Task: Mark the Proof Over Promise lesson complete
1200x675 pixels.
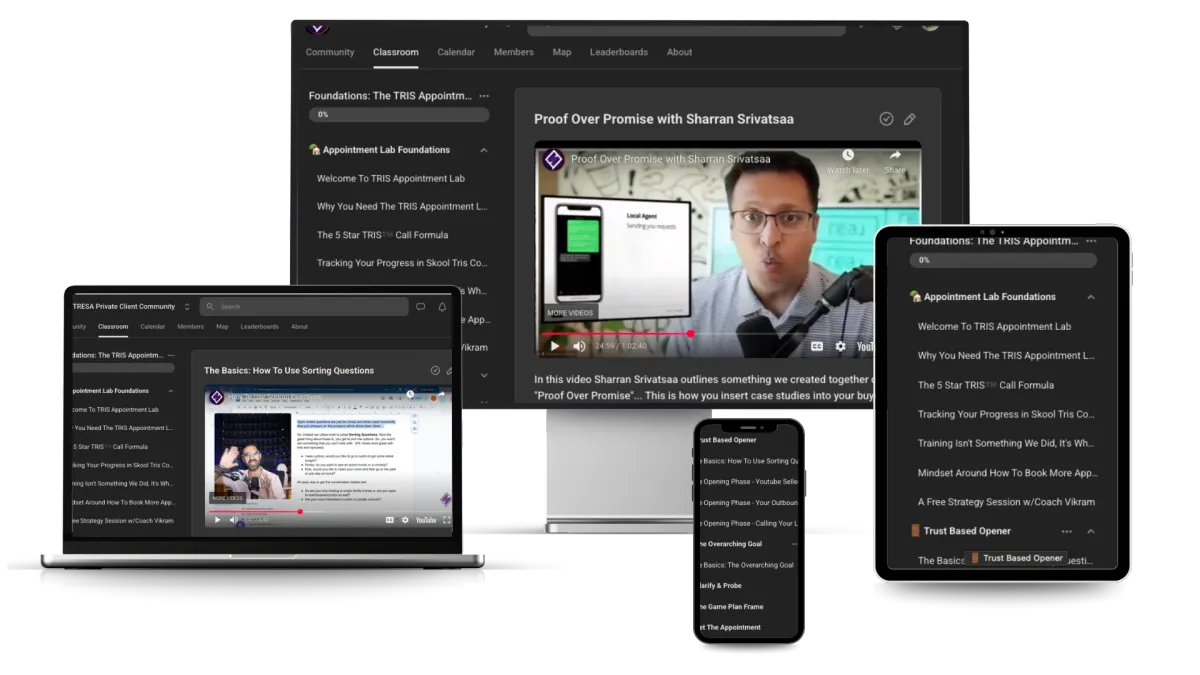Action: coord(886,119)
